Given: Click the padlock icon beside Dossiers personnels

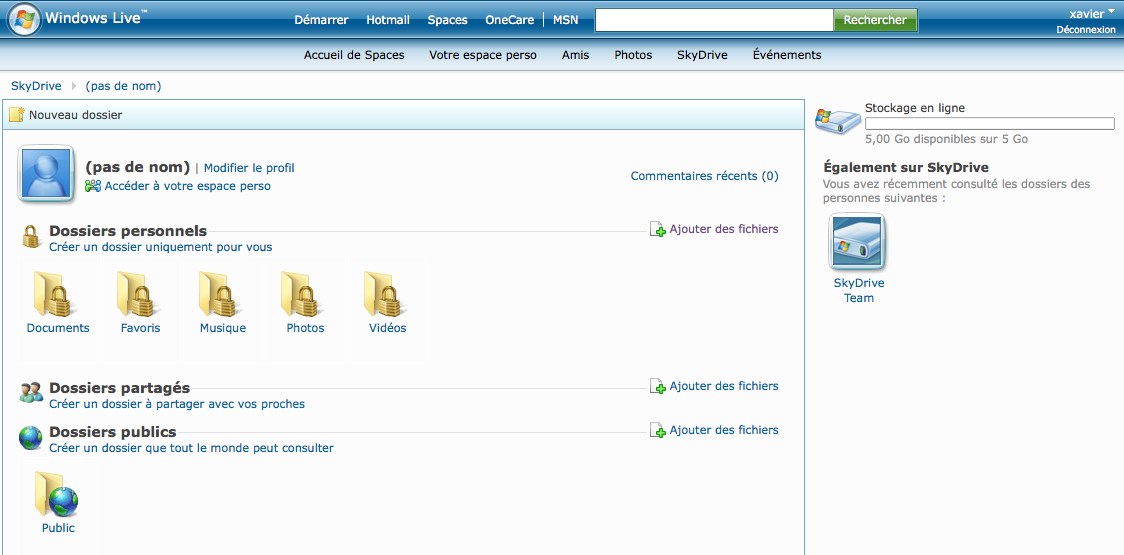Looking at the screenshot, I should (30, 236).
